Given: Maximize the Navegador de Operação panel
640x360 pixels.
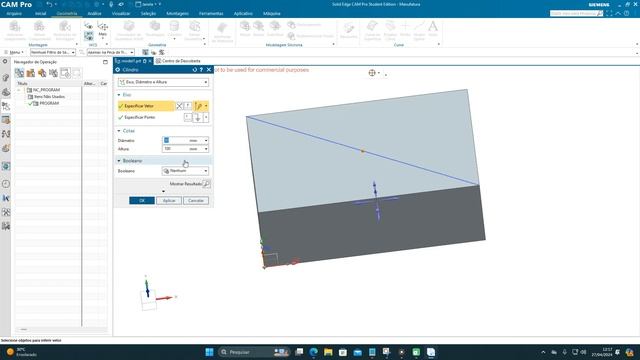Looking at the screenshot, I should [x=105, y=62].
